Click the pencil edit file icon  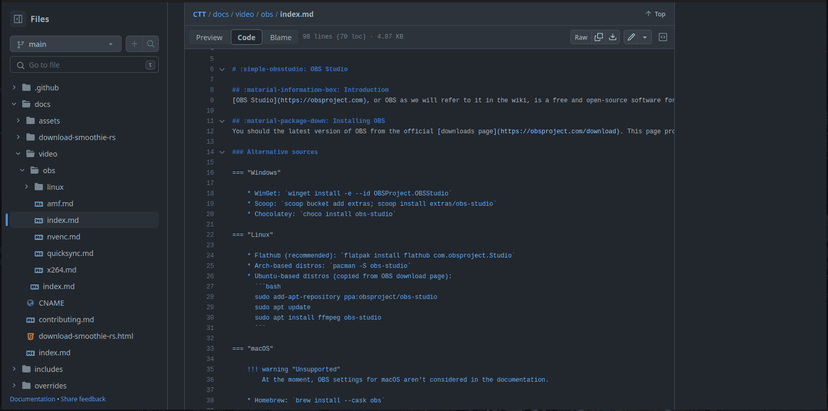click(x=631, y=37)
